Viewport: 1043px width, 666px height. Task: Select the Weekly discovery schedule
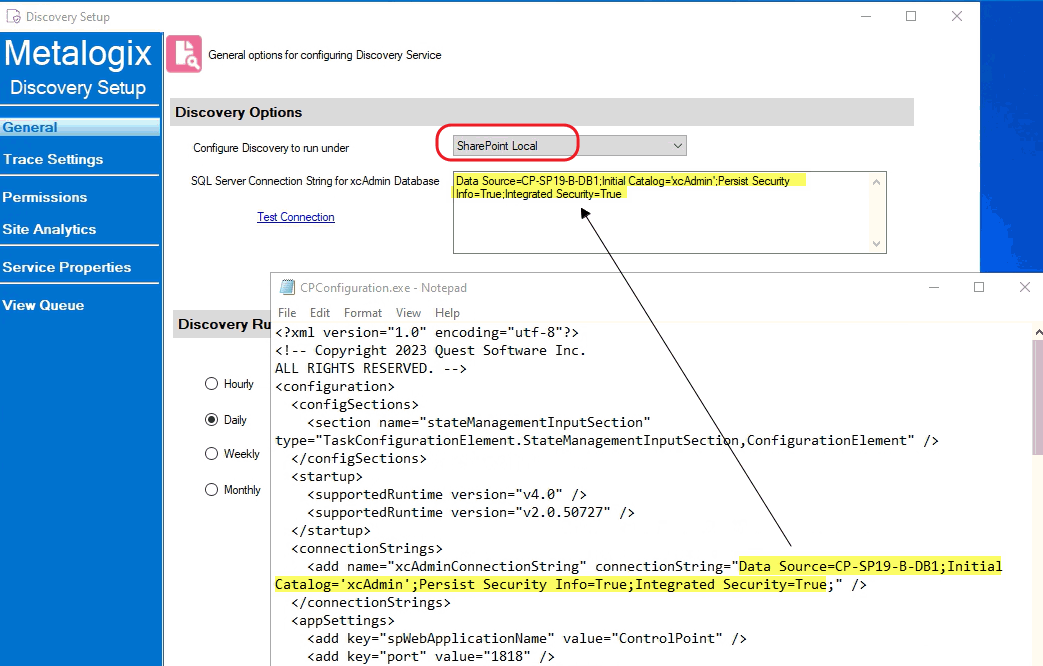pos(211,454)
